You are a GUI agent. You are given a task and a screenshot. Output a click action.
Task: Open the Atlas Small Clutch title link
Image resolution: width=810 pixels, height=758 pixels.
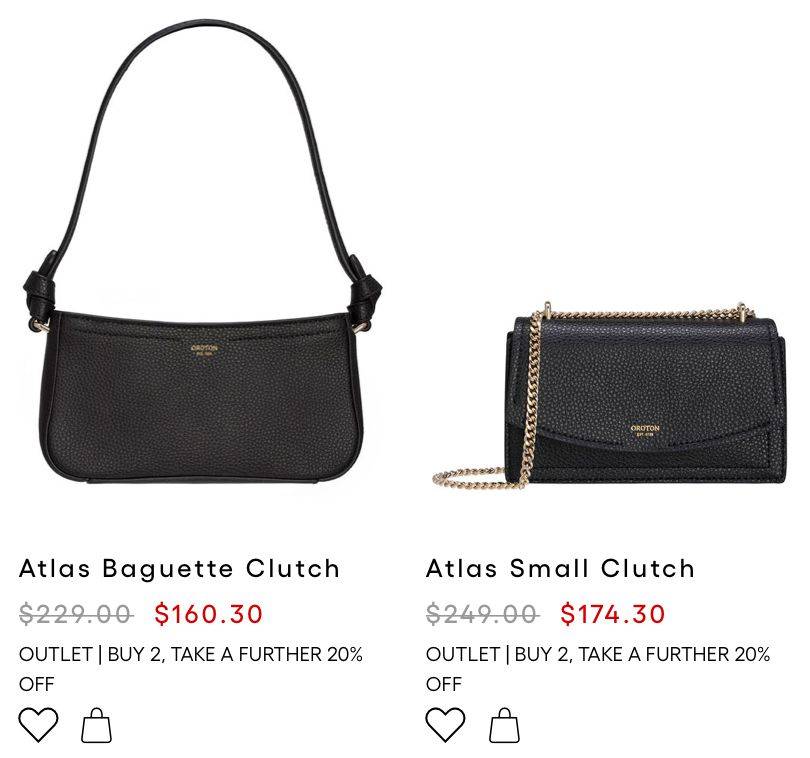[560, 568]
